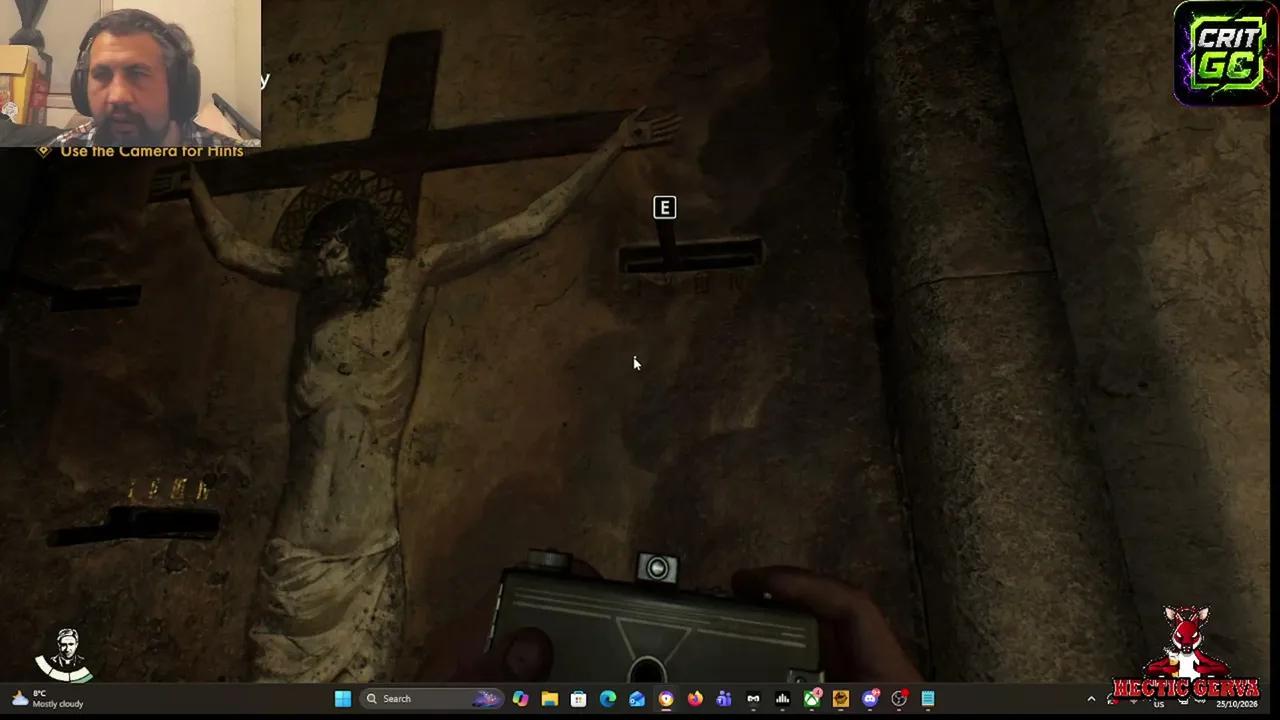Open File Explorer from the taskbar

click(549, 699)
